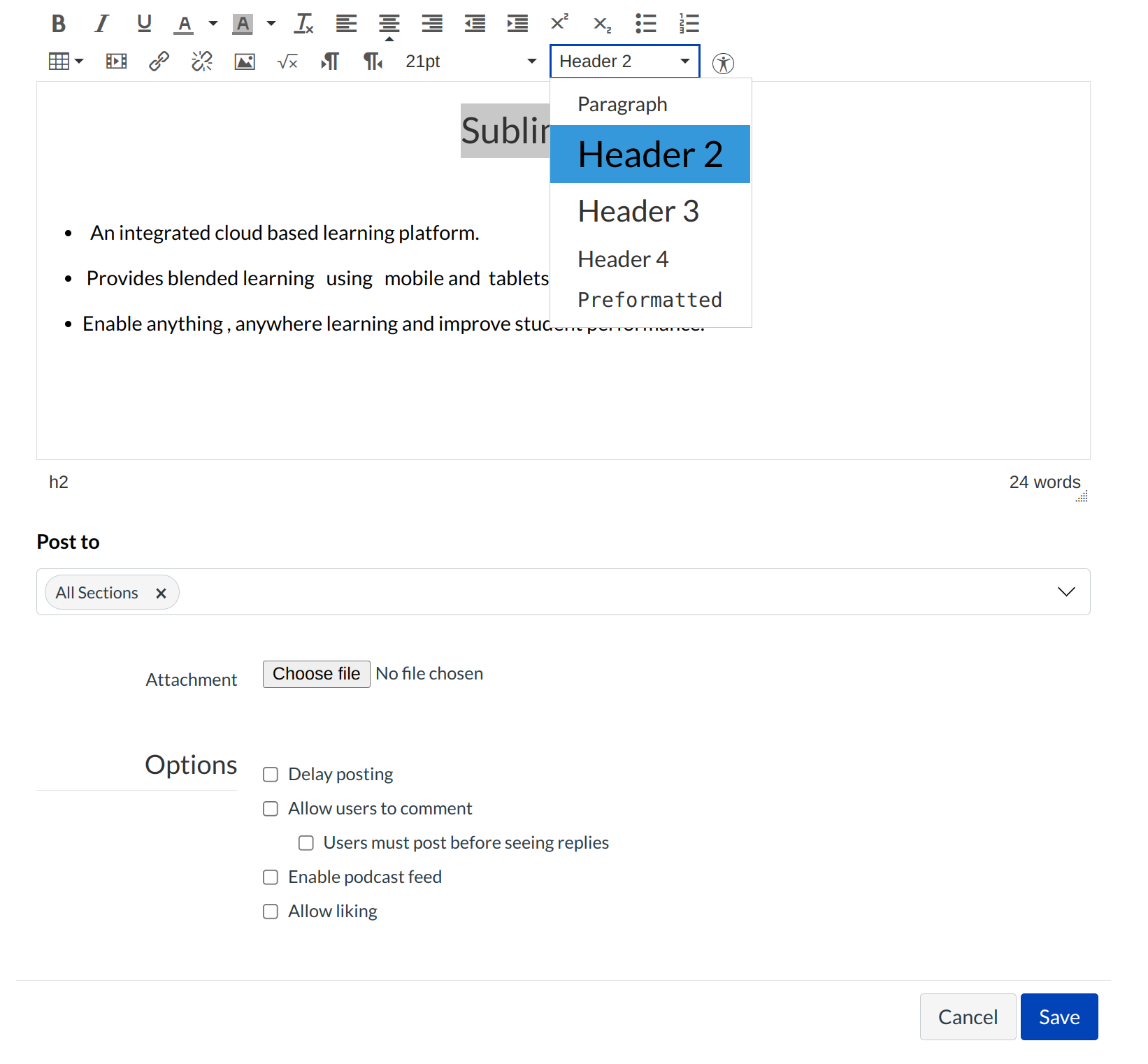The height and width of the screenshot is (1064, 1148).
Task: Click Choose file to attach a file
Action: pyautogui.click(x=316, y=673)
